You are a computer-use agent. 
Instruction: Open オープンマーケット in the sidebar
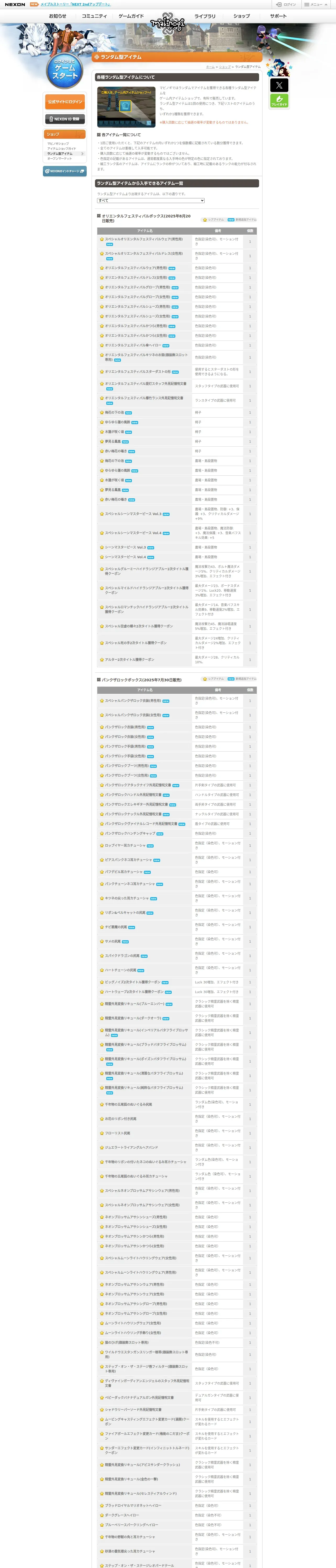click(x=60, y=158)
